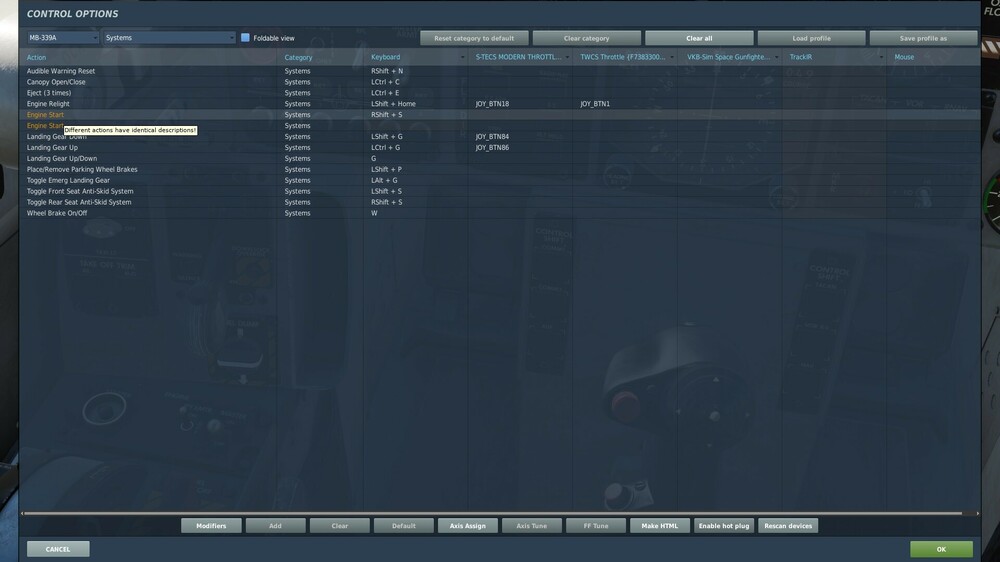Cancel the control options dialog
The width and height of the screenshot is (1000, 562).
(58, 549)
